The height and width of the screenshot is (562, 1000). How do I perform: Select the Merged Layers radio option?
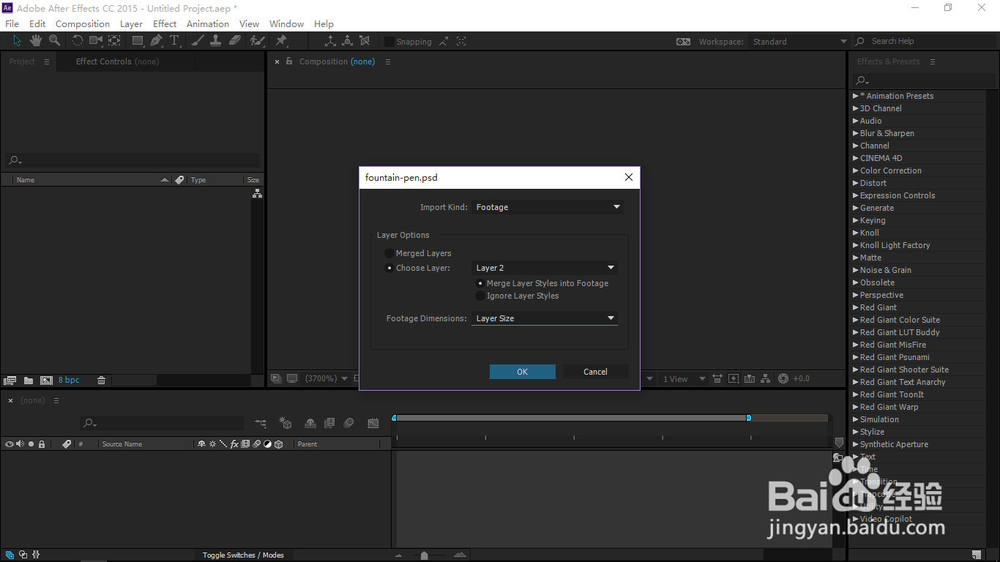tap(390, 253)
